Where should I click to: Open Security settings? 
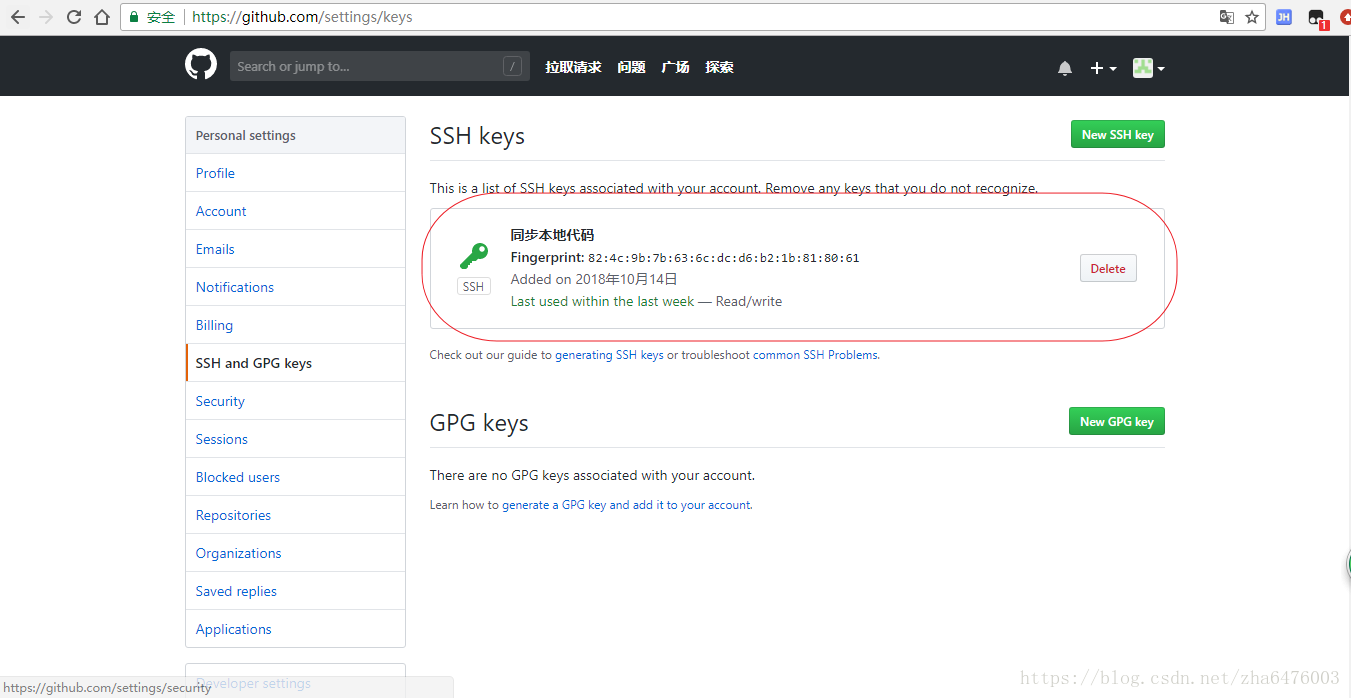[x=295, y=401]
